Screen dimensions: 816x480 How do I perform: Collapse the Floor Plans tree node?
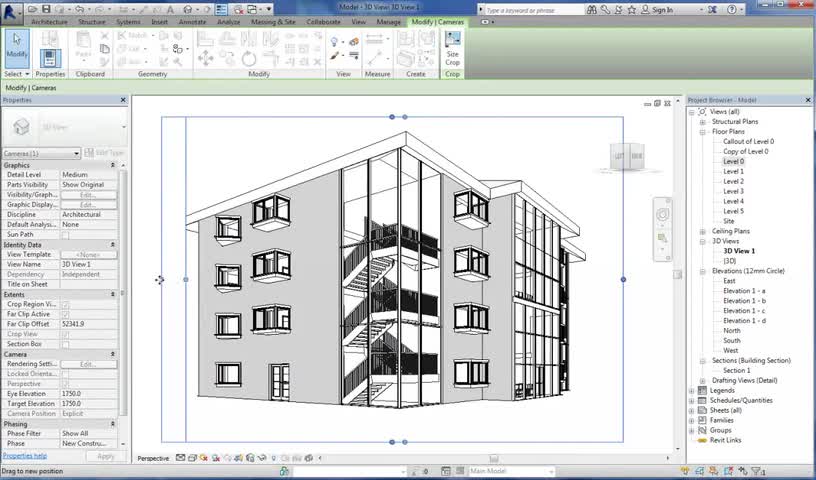pyautogui.click(x=702, y=132)
